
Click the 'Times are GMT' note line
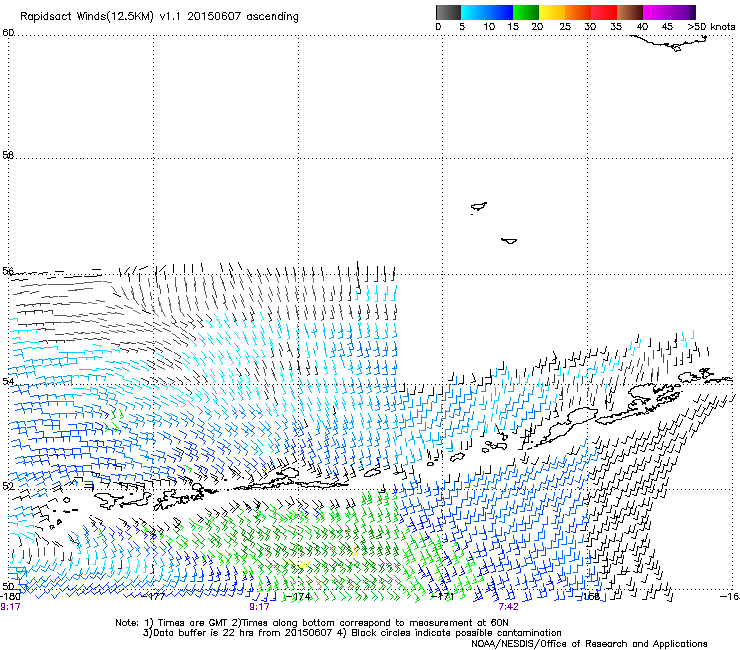pos(312,623)
